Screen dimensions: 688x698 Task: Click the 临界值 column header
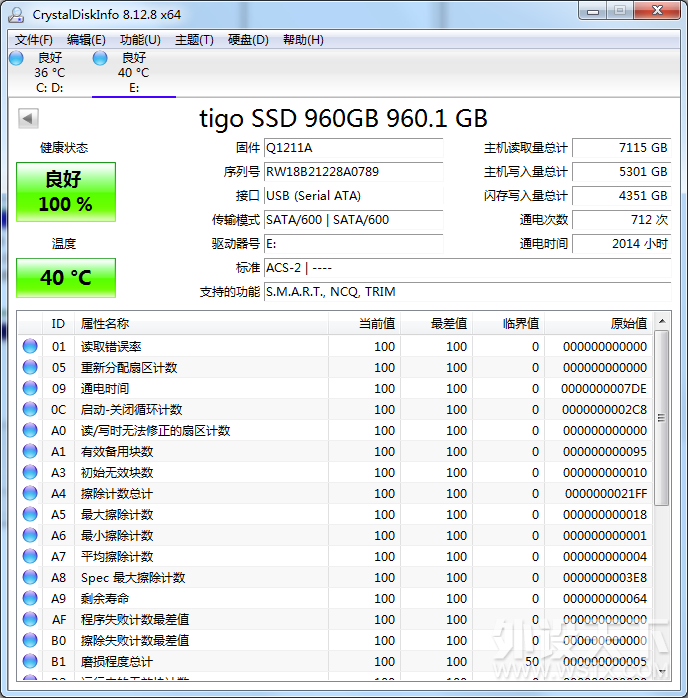pos(509,324)
